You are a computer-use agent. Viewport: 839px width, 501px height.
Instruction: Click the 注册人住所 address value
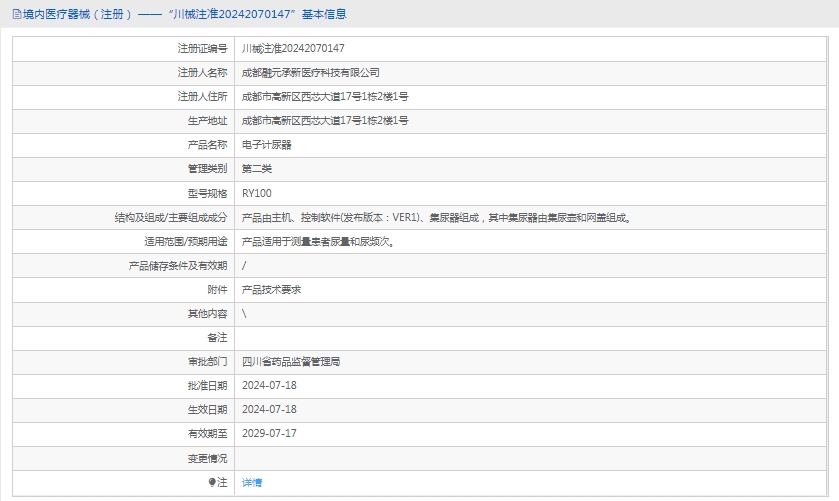click(x=325, y=96)
